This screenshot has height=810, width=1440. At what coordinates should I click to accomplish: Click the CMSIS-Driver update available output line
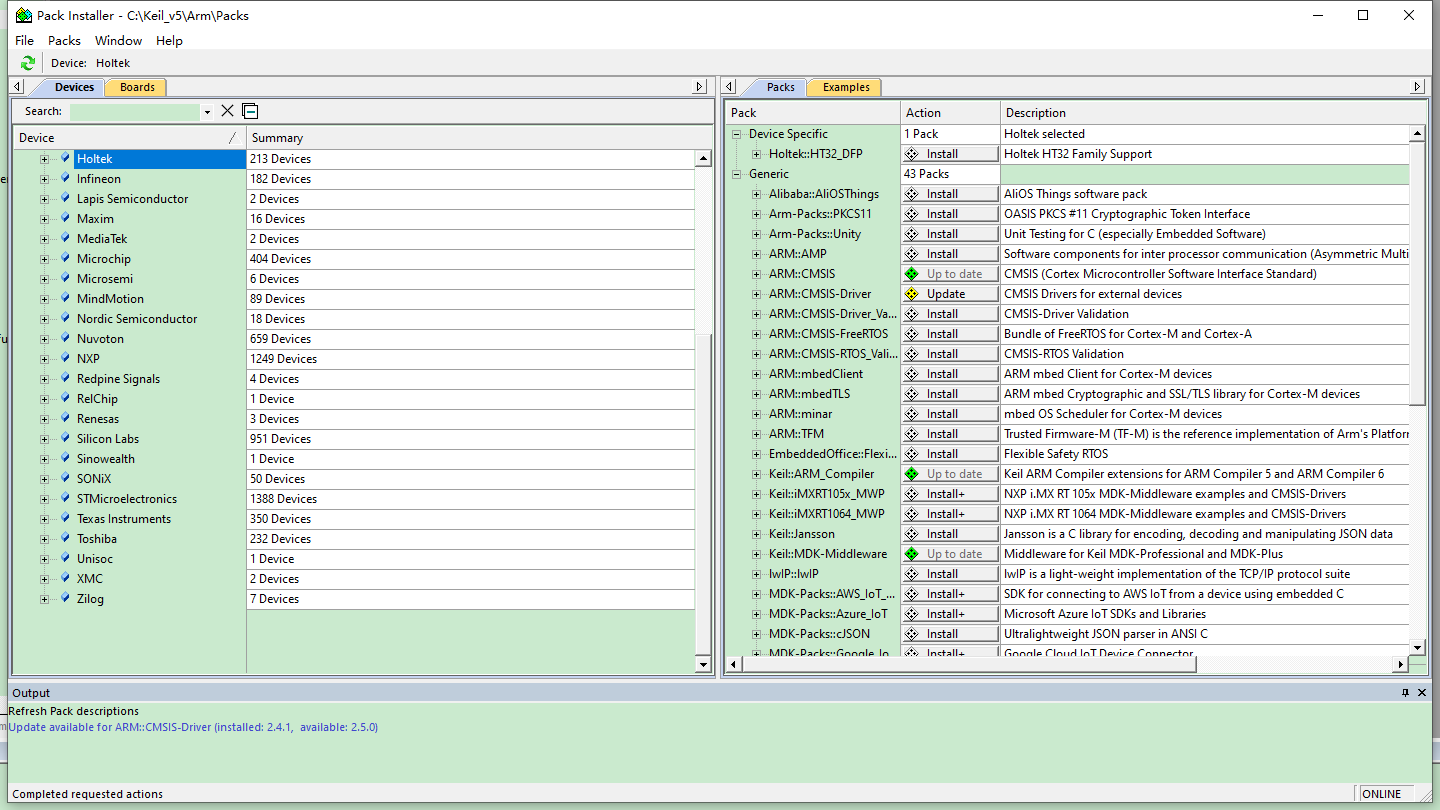tap(193, 727)
